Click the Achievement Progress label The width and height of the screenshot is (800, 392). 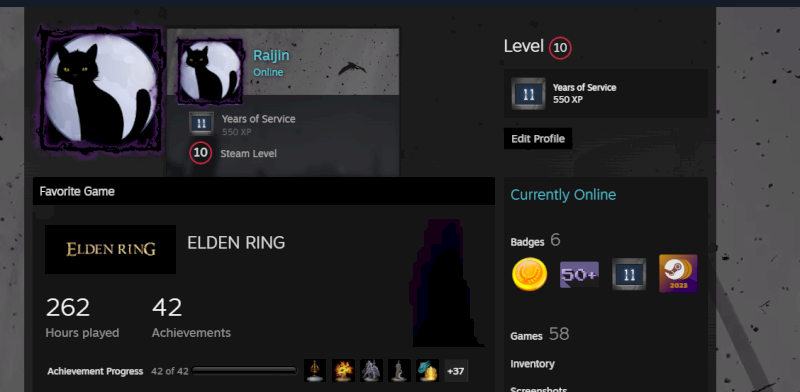point(95,371)
